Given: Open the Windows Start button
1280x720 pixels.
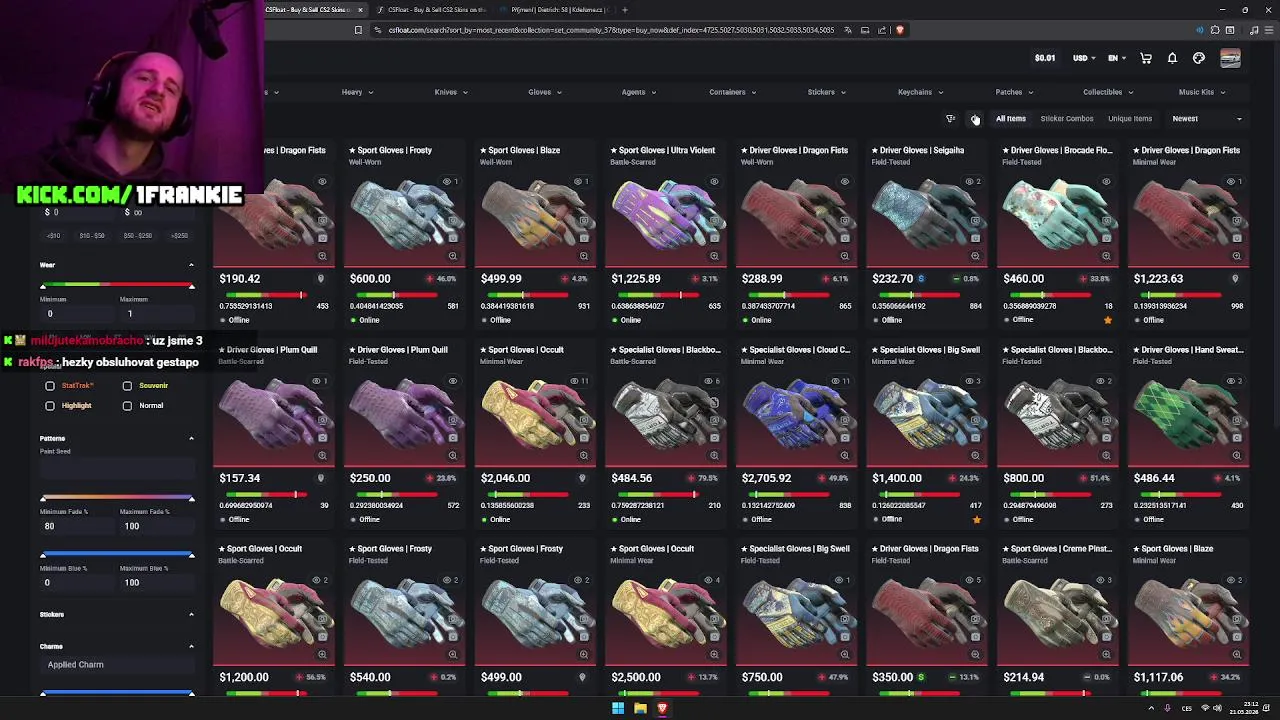Looking at the screenshot, I should tap(618, 708).
